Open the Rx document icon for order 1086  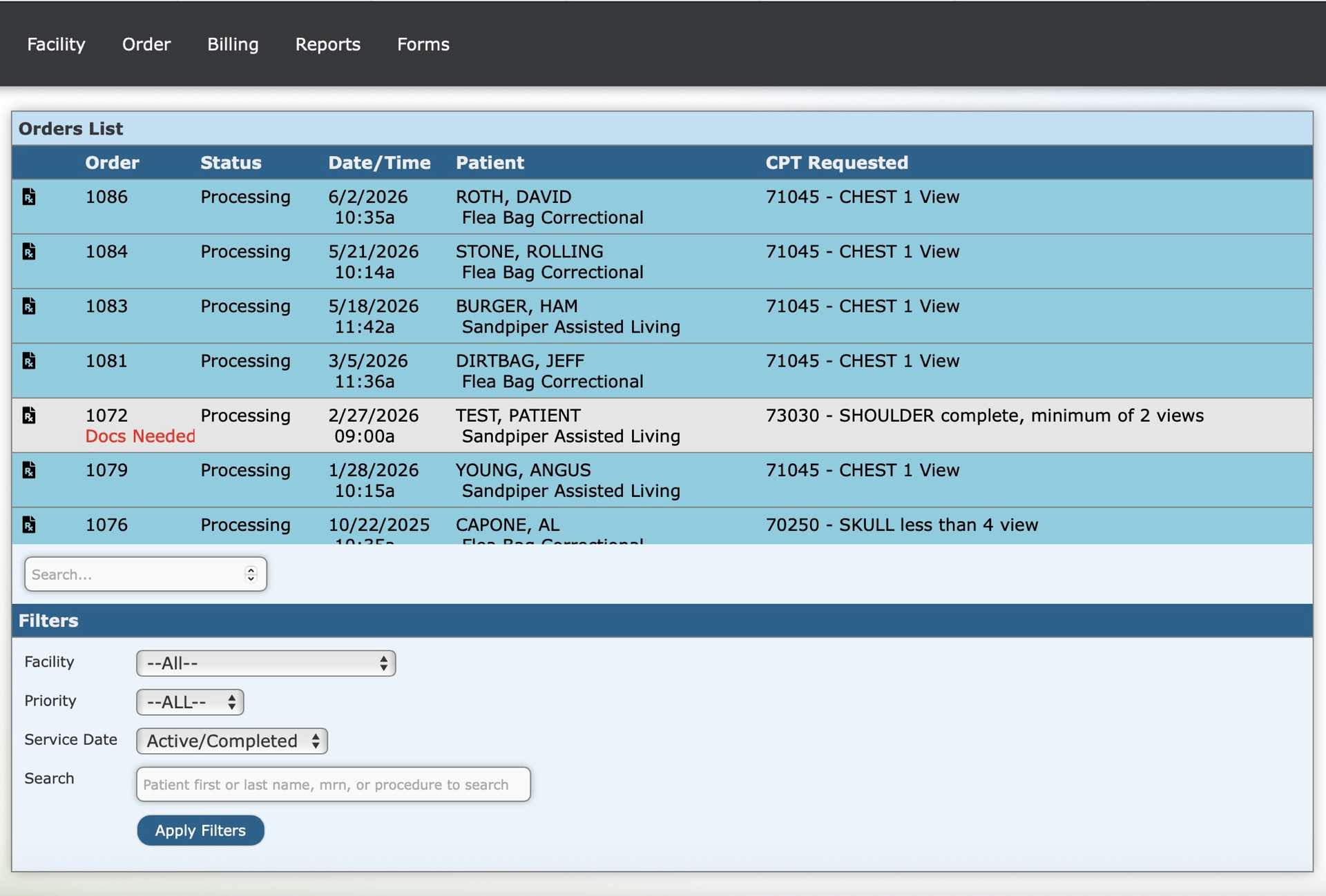click(29, 197)
